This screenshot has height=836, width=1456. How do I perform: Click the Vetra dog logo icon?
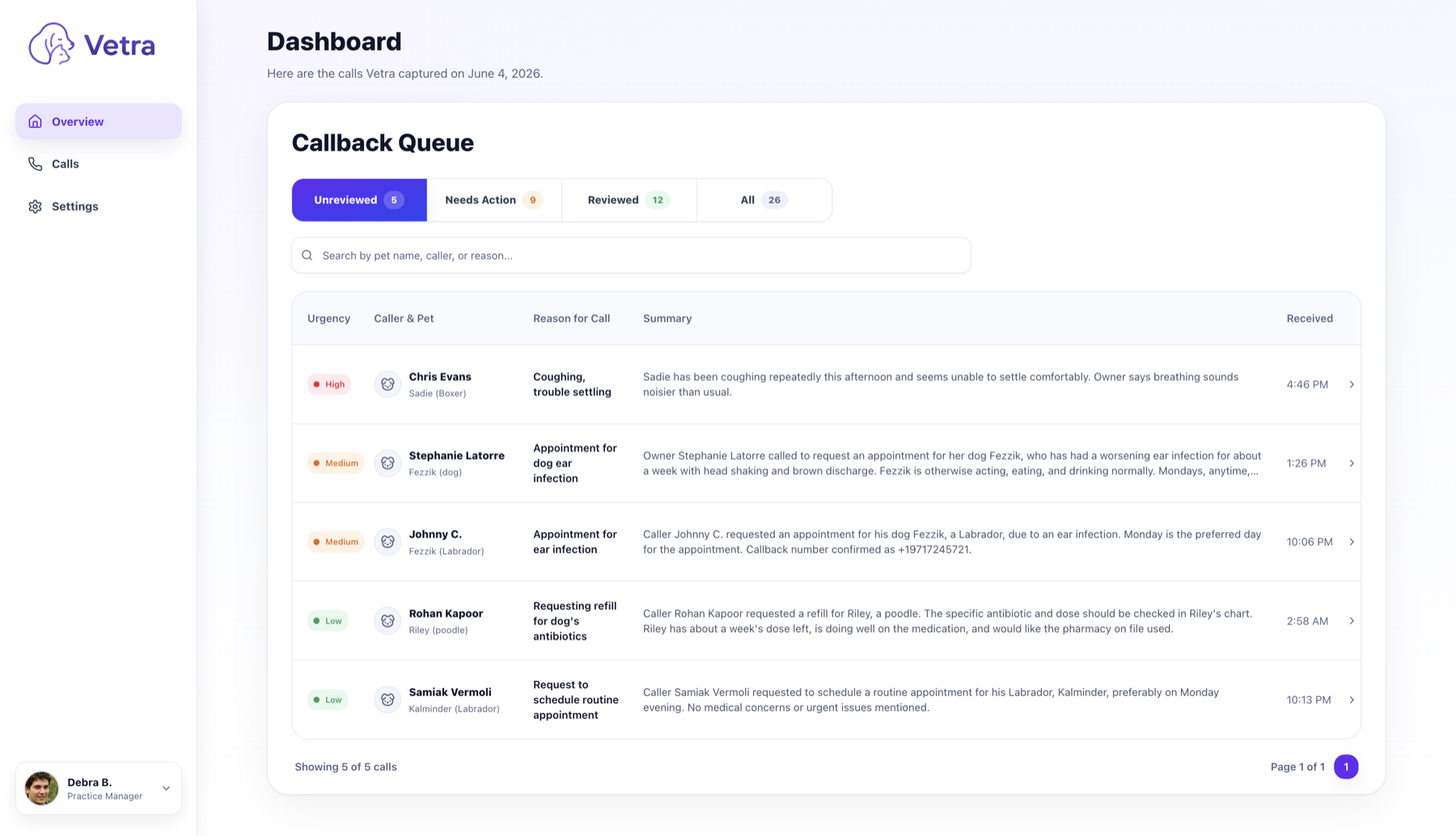tap(51, 44)
